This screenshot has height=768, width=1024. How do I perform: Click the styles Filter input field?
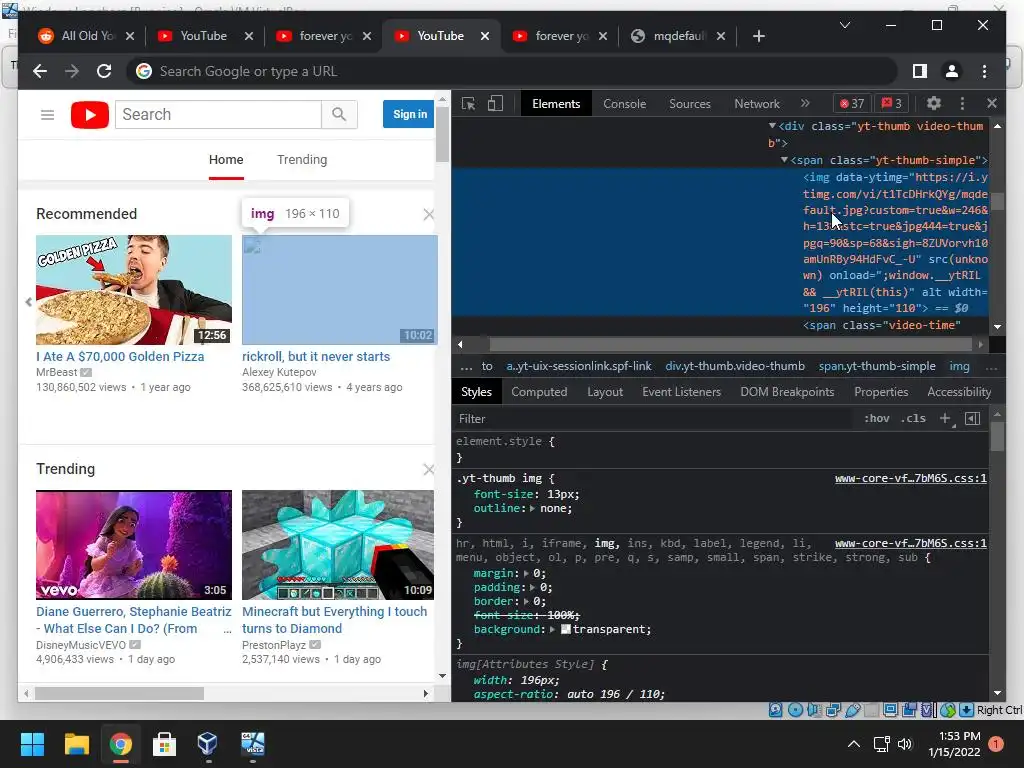click(x=653, y=419)
